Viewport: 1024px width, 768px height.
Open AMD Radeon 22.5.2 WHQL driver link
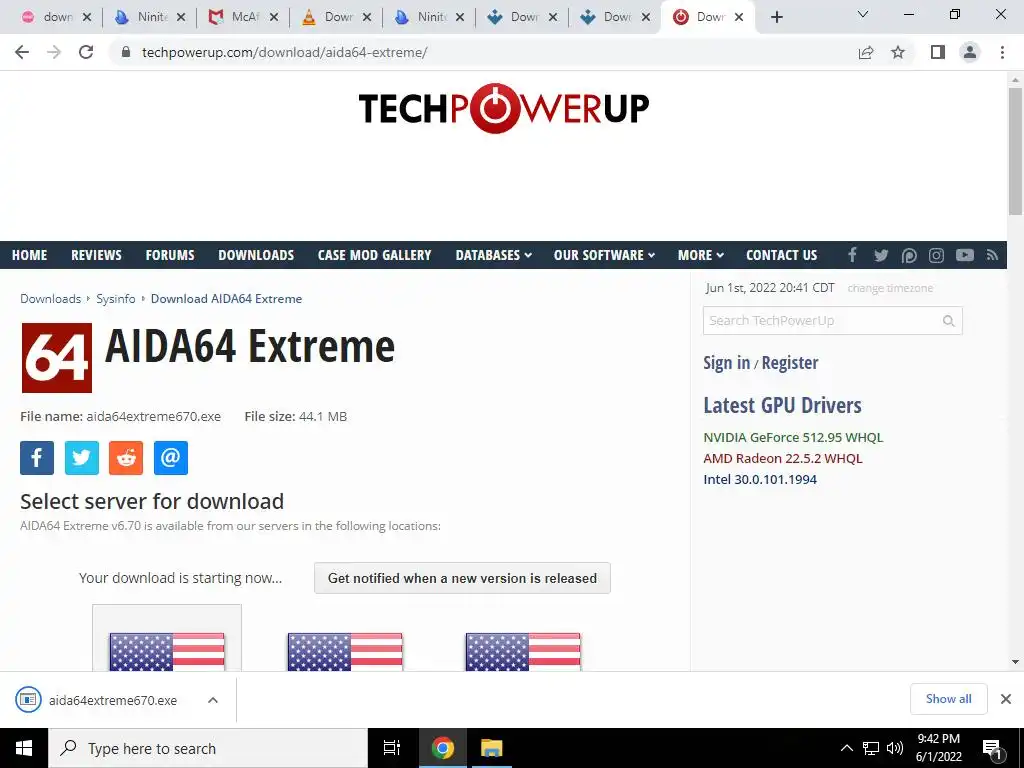point(782,458)
